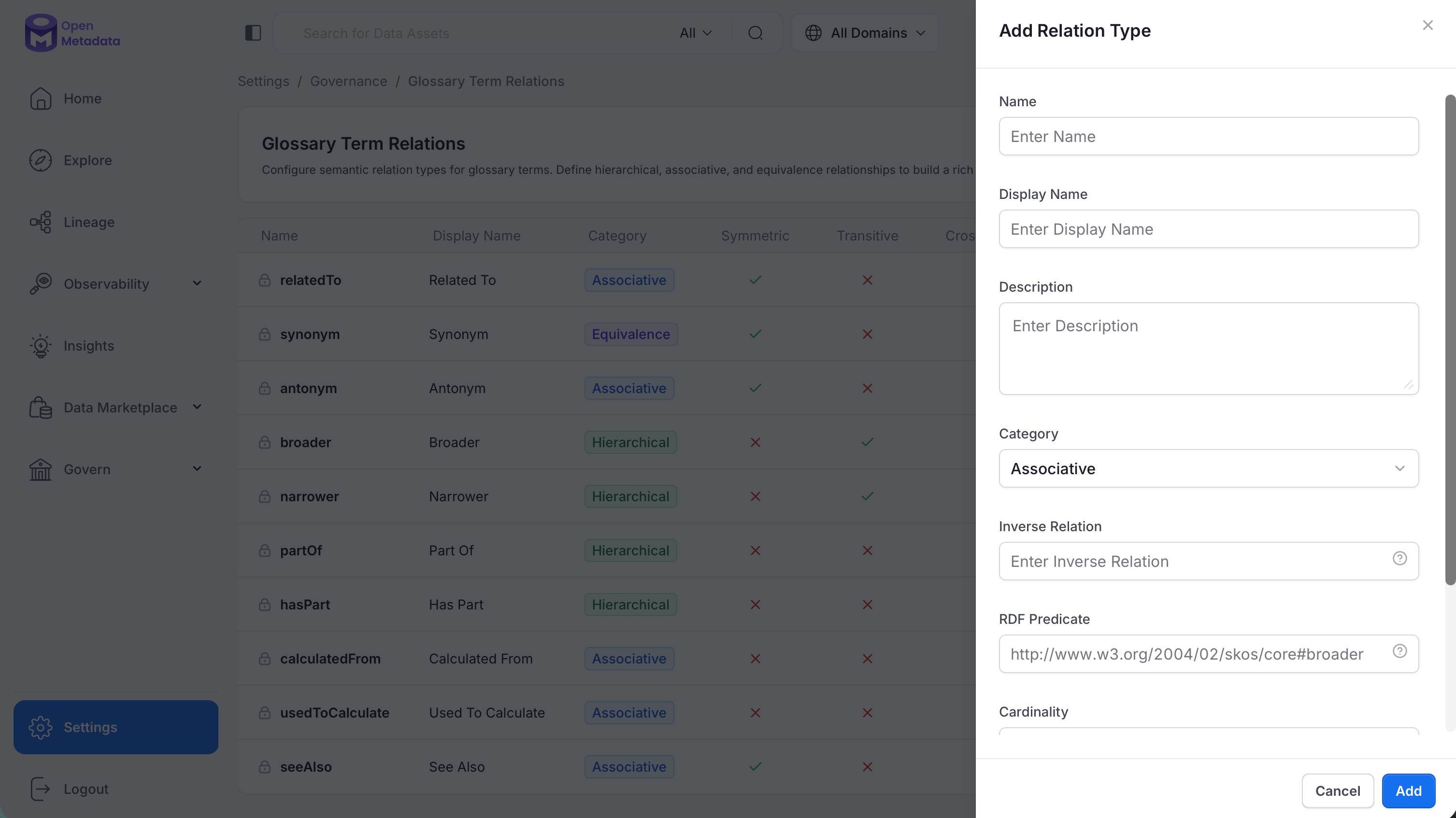This screenshot has width=1456, height=818.
Task: Click the Inverse Relation help icon
Action: pyautogui.click(x=1399, y=559)
